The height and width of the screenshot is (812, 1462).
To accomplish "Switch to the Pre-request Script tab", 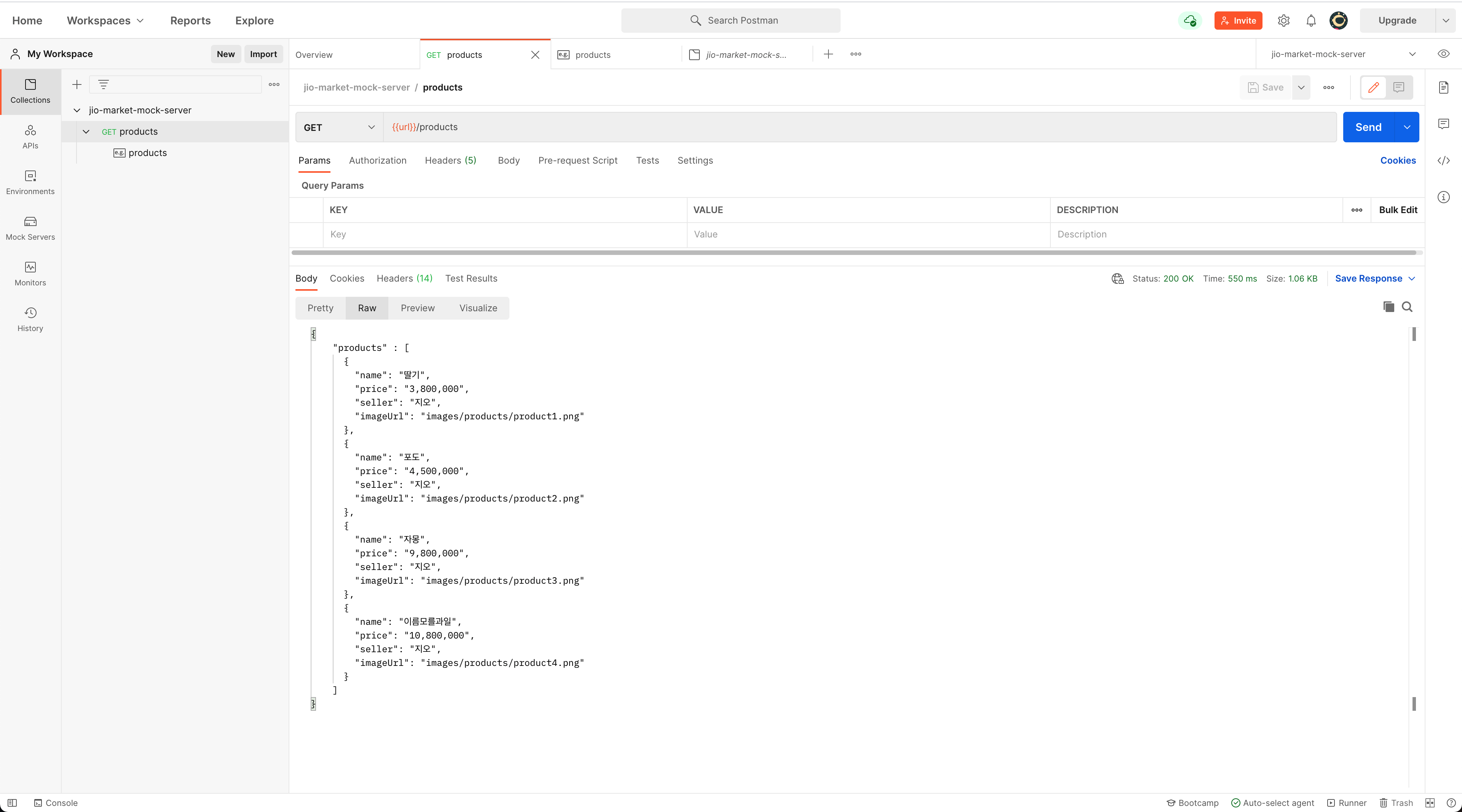I will tap(577, 161).
